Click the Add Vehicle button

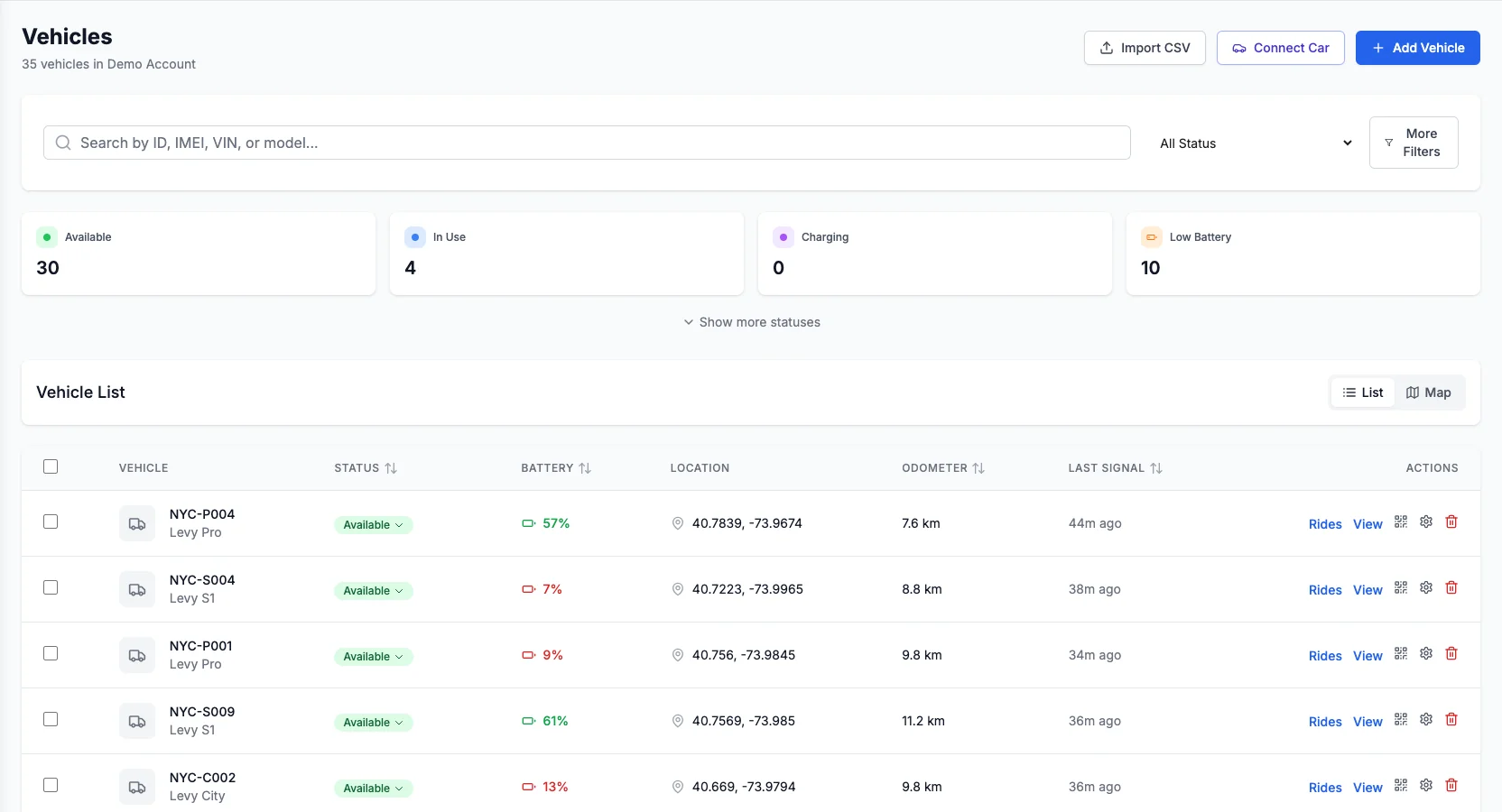[1418, 48]
